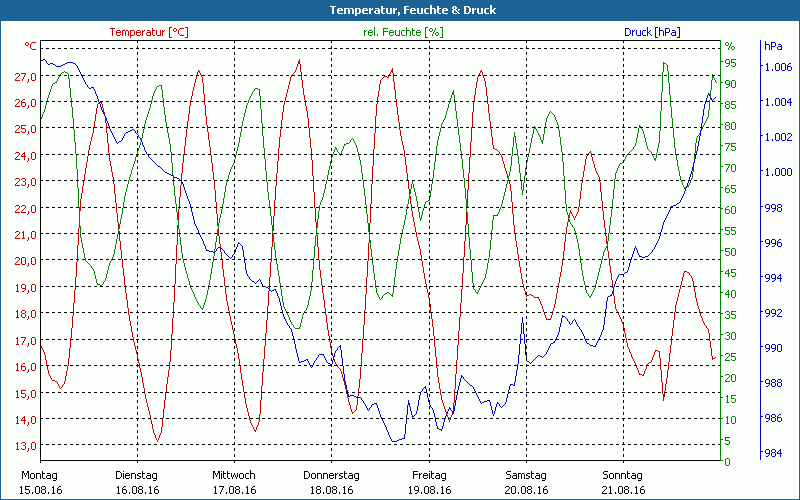Select the green rel. Feuchte [%] legend label
The height and width of the screenshot is (500, 800).
[x=403, y=32]
